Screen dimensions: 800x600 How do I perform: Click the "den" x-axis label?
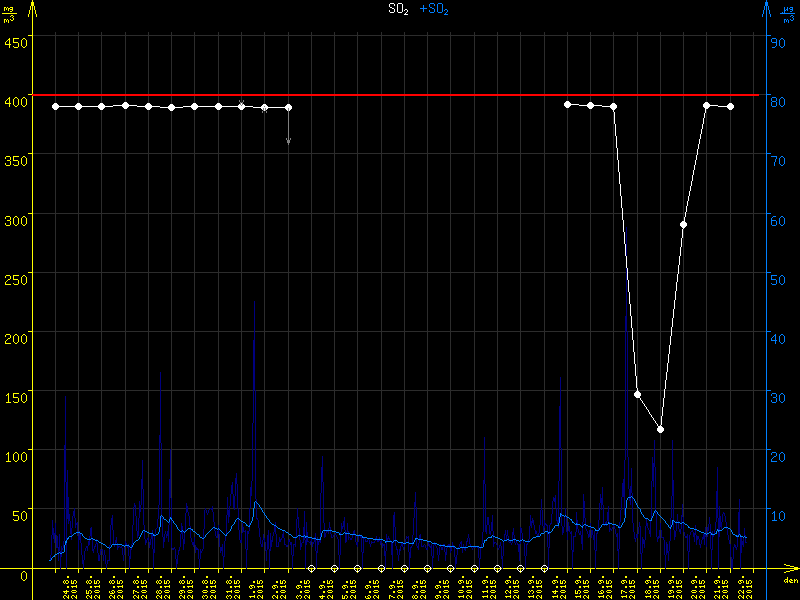click(790, 580)
